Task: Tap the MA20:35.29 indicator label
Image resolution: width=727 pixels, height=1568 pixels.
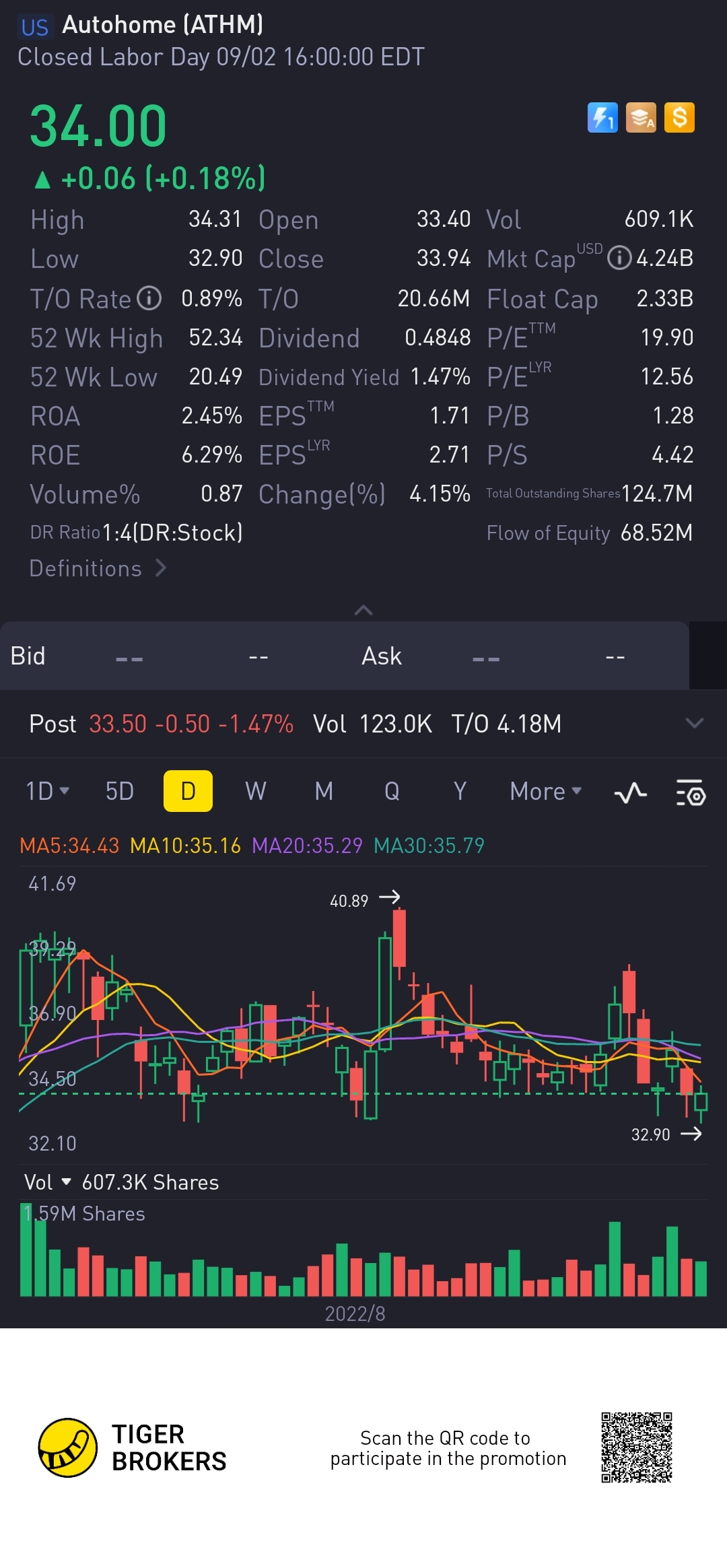Action: pos(307,846)
